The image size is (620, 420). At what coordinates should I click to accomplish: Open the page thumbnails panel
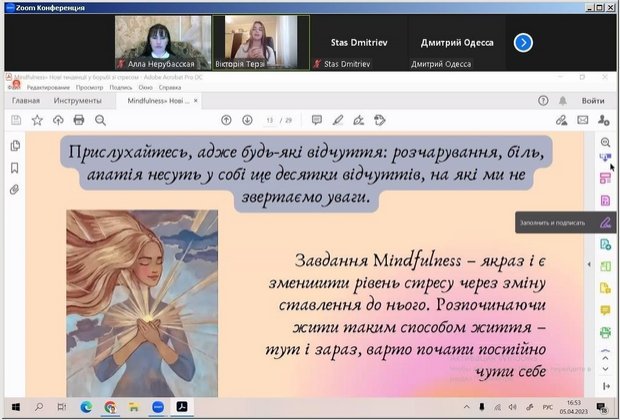click(15, 146)
